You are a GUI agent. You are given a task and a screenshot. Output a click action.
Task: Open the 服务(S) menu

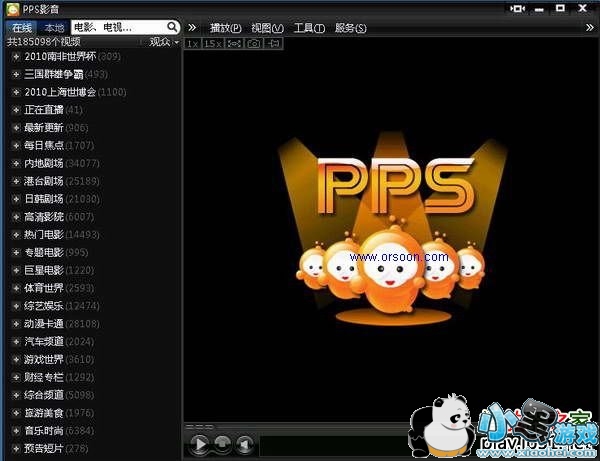pyautogui.click(x=351, y=28)
